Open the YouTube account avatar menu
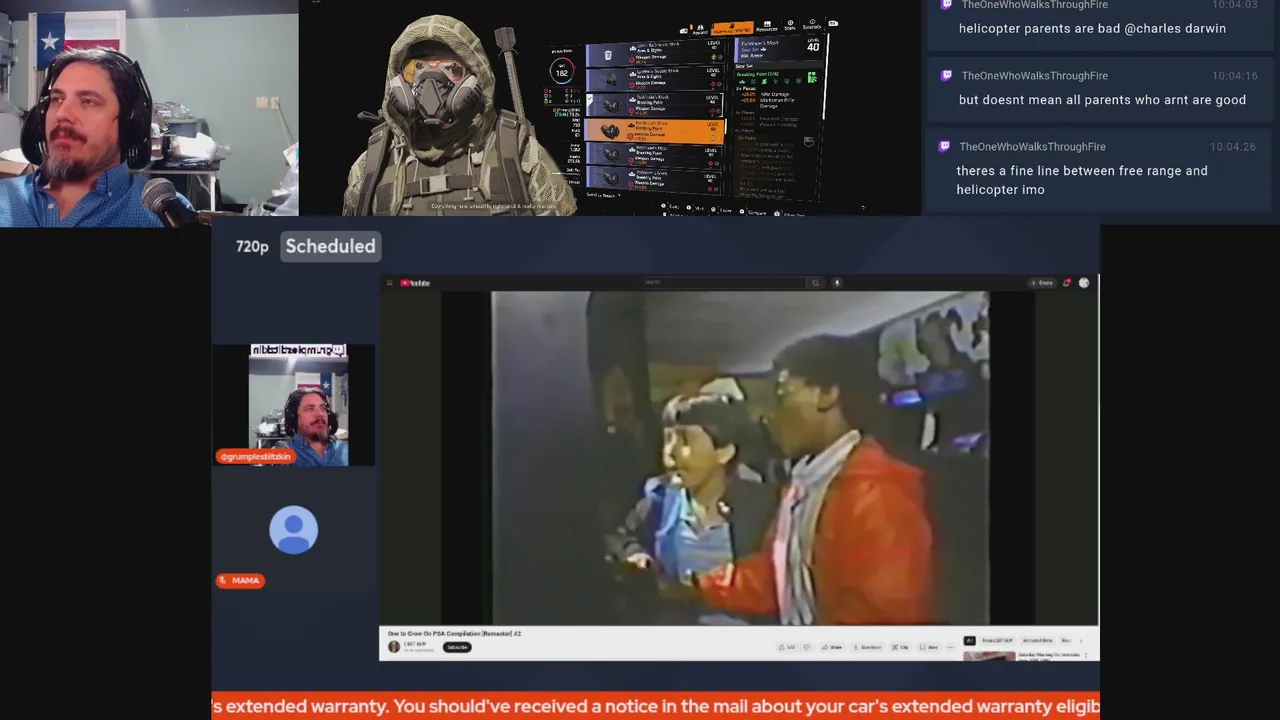 [1084, 283]
